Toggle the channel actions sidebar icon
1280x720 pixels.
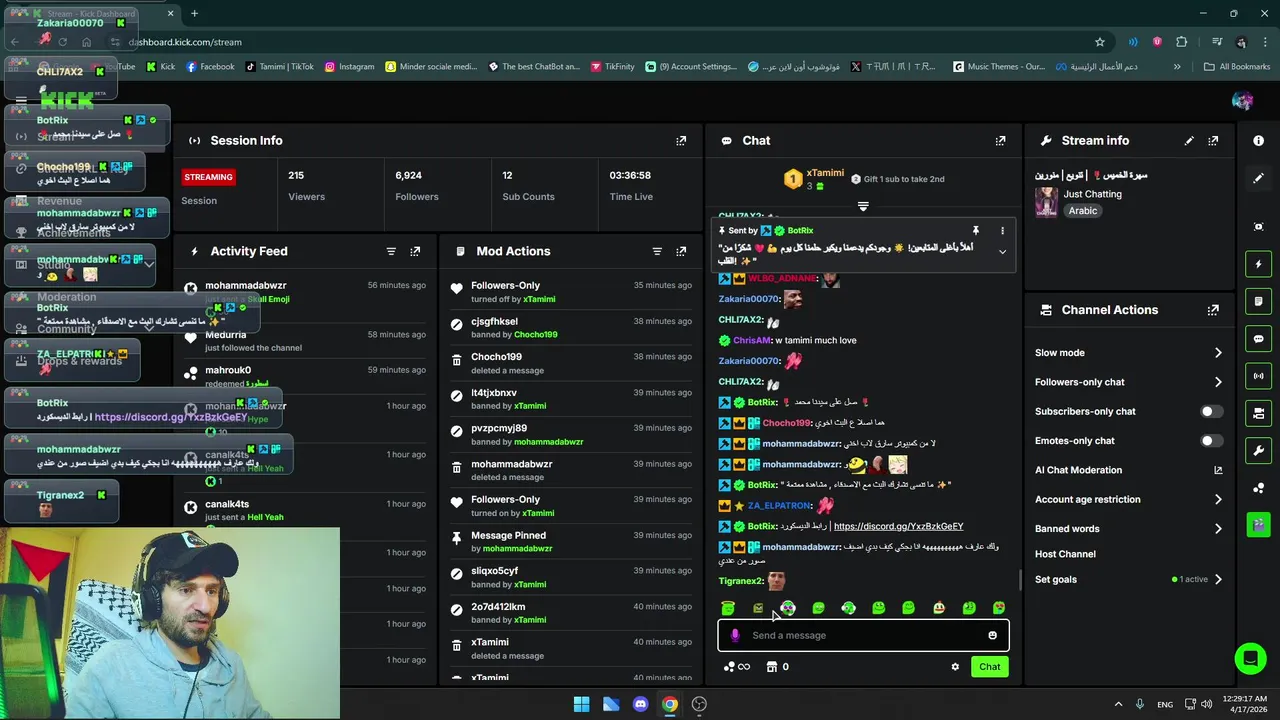tap(1258, 413)
